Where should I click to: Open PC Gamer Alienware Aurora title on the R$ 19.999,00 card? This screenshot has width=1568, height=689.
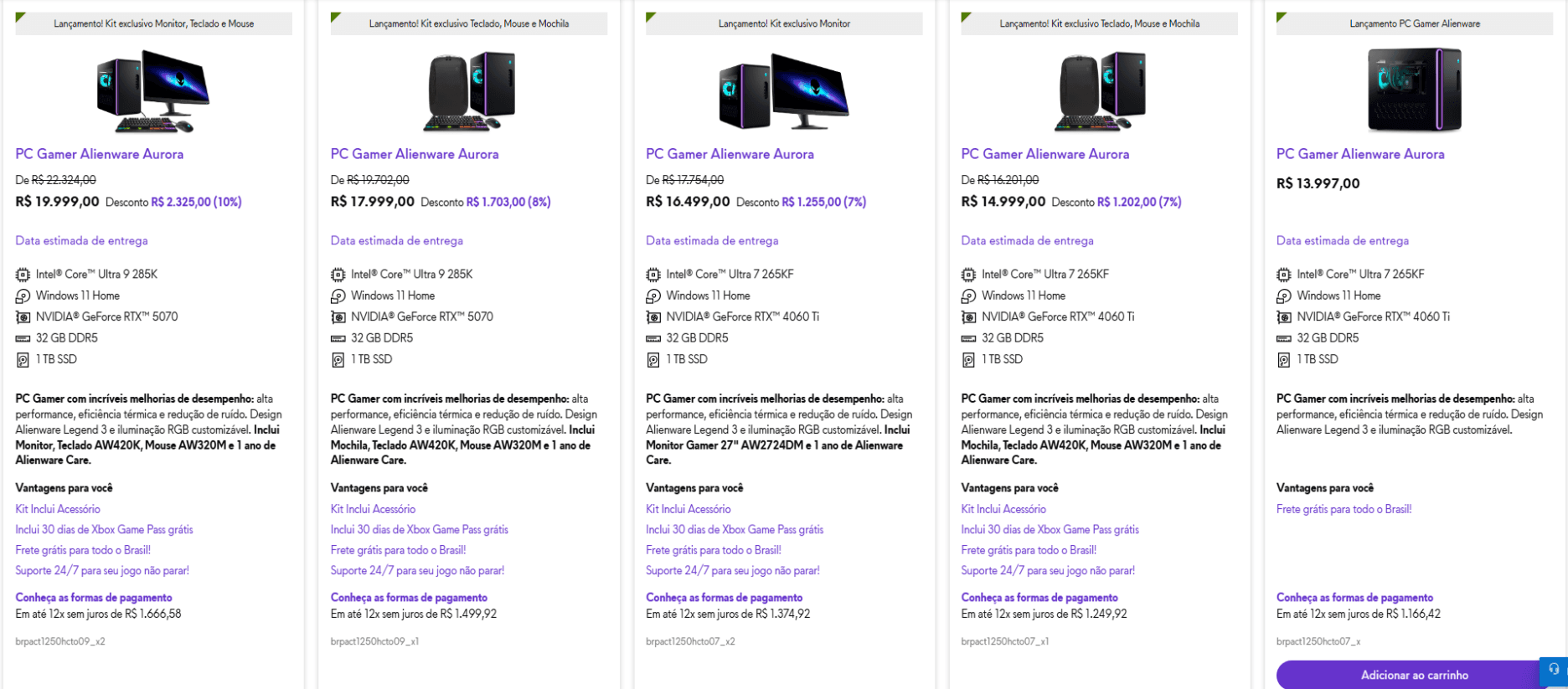pos(99,154)
